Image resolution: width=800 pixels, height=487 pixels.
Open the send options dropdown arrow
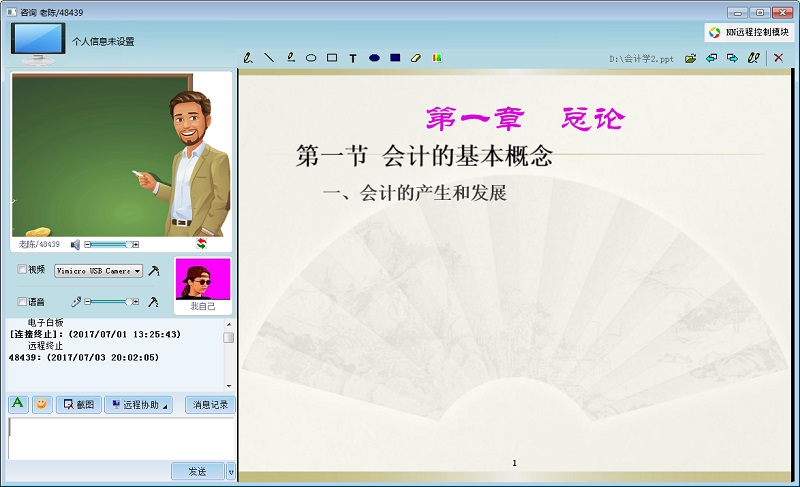pyautogui.click(x=231, y=472)
